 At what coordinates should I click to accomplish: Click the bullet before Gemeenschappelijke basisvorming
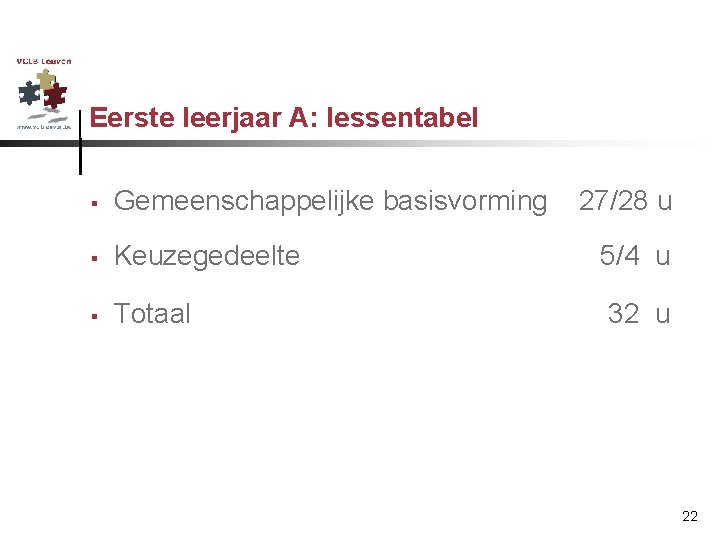92,203
